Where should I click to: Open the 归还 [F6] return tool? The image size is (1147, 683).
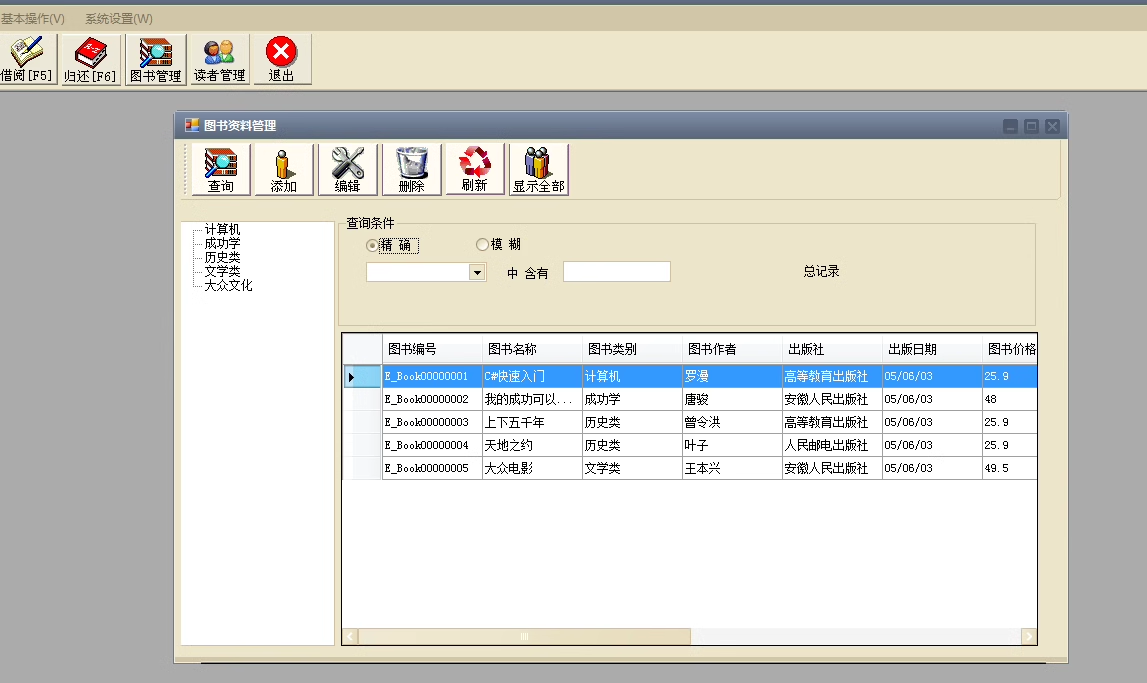90,59
